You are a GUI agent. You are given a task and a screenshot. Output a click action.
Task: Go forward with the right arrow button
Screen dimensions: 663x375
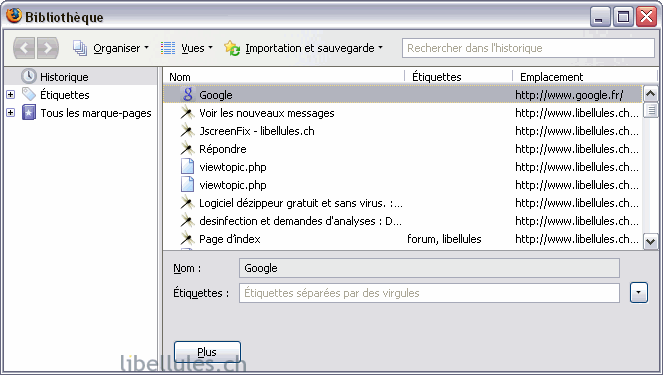[x=47, y=48]
